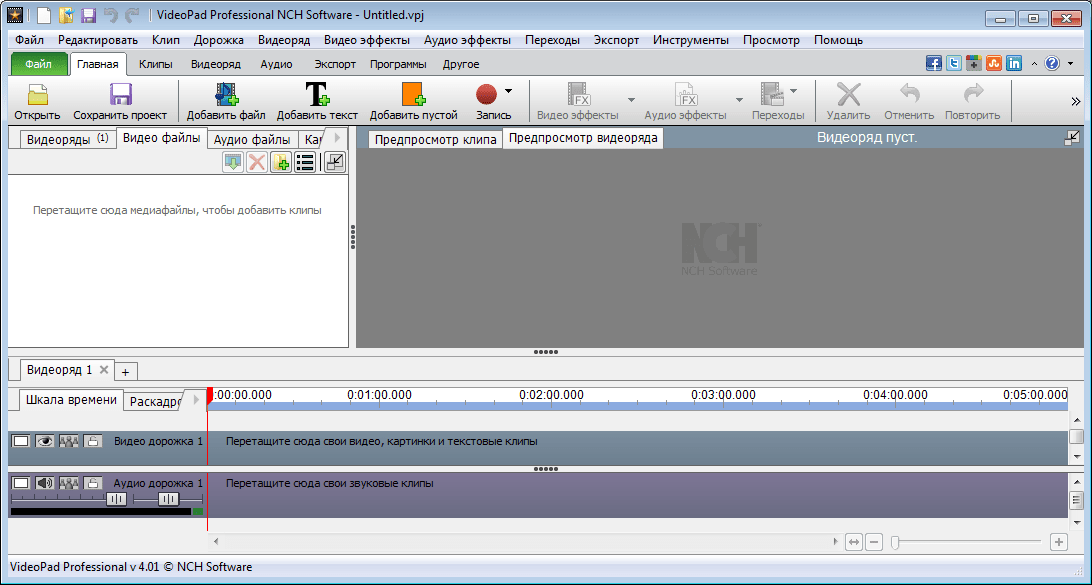
Task: Toggle lock on Видео дорожка 1
Action: click(93, 441)
